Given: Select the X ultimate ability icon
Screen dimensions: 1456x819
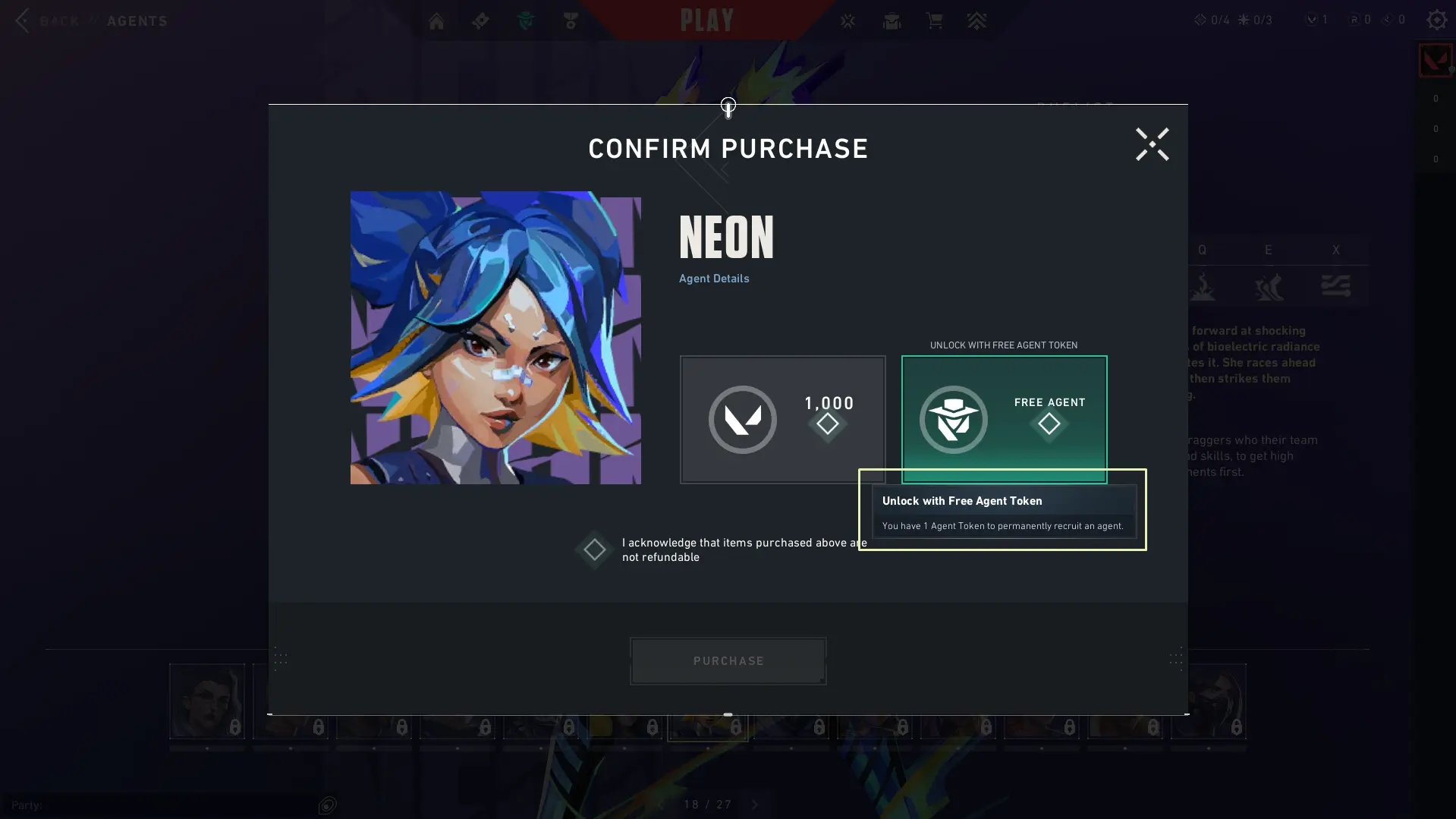Looking at the screenshot, I should [x=1335, y=287].
